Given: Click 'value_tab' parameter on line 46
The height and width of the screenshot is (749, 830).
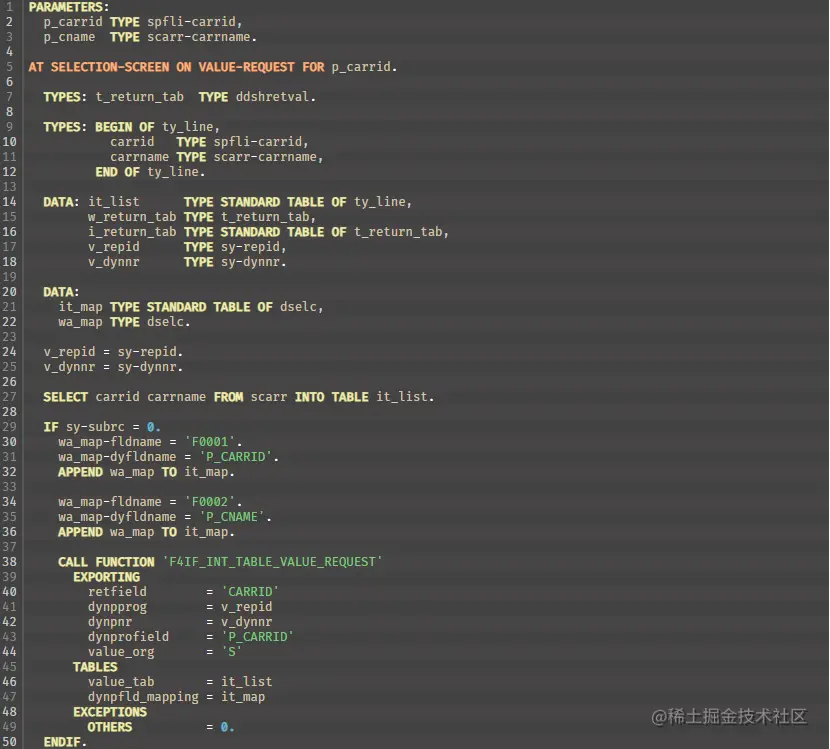Looking at the screenshot, I should pos(121,682).
